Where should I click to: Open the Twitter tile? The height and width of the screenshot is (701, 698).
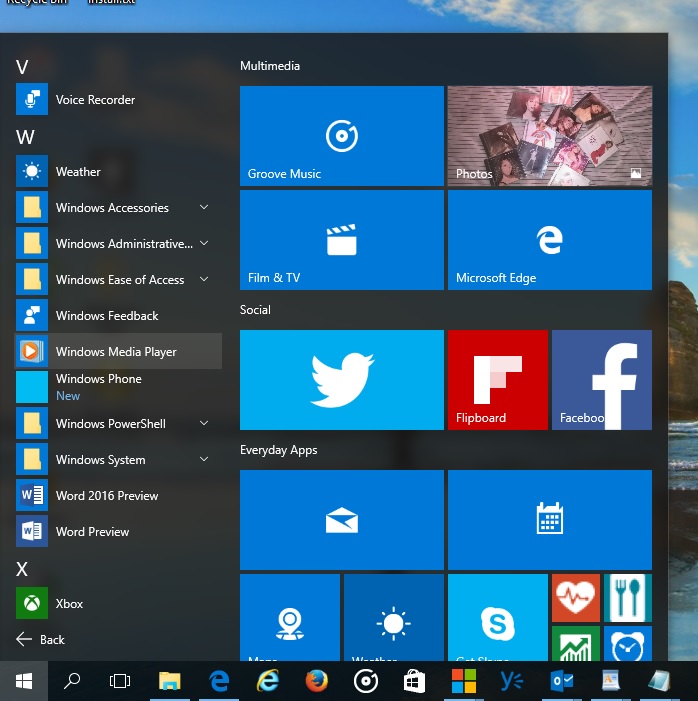pos(342,380)
